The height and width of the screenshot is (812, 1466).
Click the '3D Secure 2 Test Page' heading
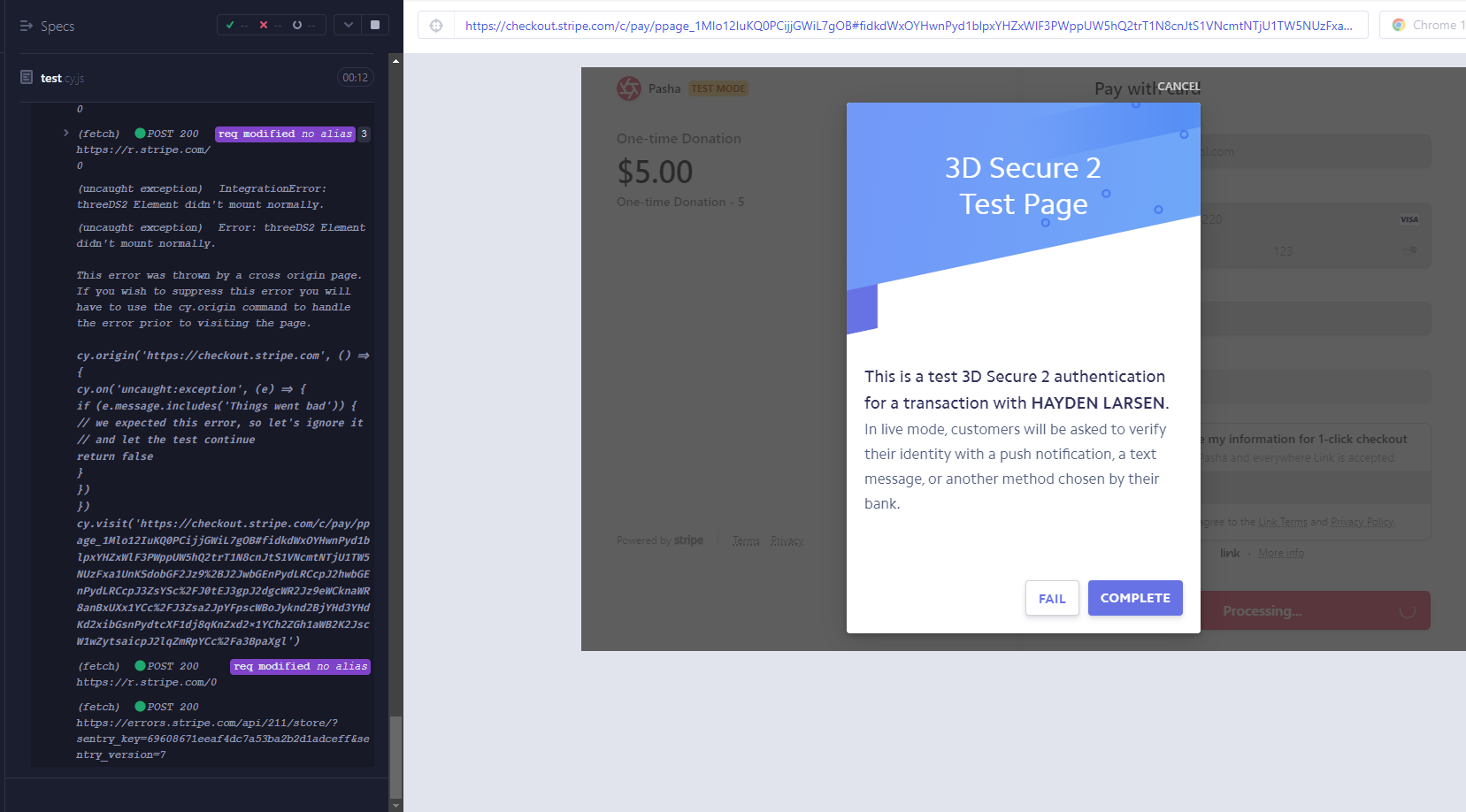tap(1024, 186)
